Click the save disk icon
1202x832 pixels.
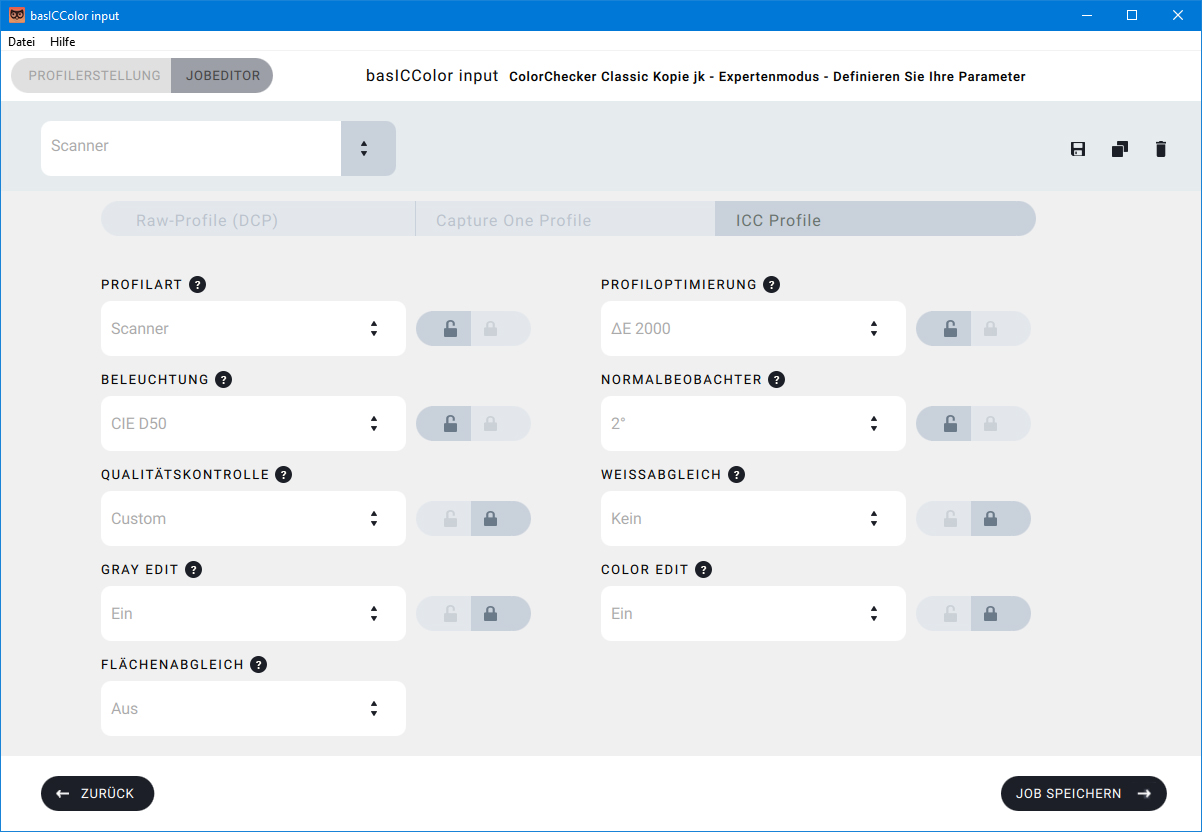point(1078,149)
